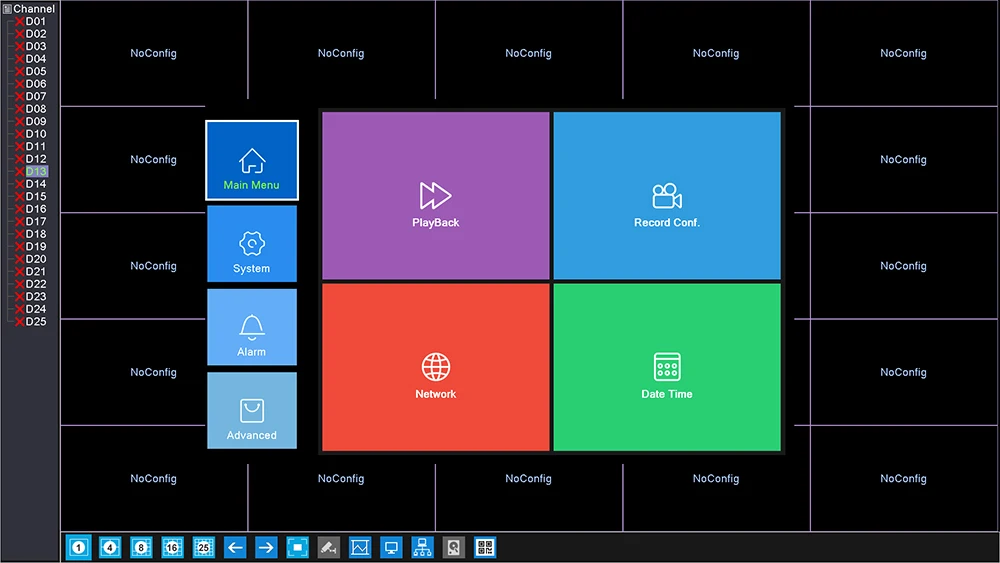Select channel D11 in the tree
The image size is (1000, 563).
pyautogui.click(x=36, y=146)
